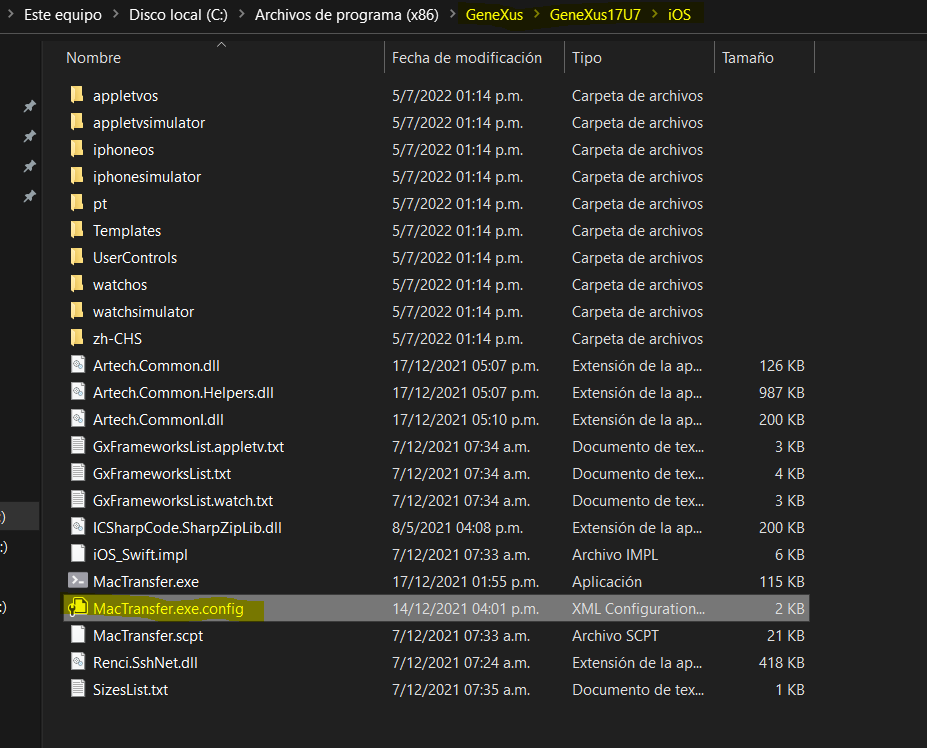Click the ICSharpCode.SharpZipLib.dll file icon
The width and height of the screenshot is (927, 748).
click(78, 527)
